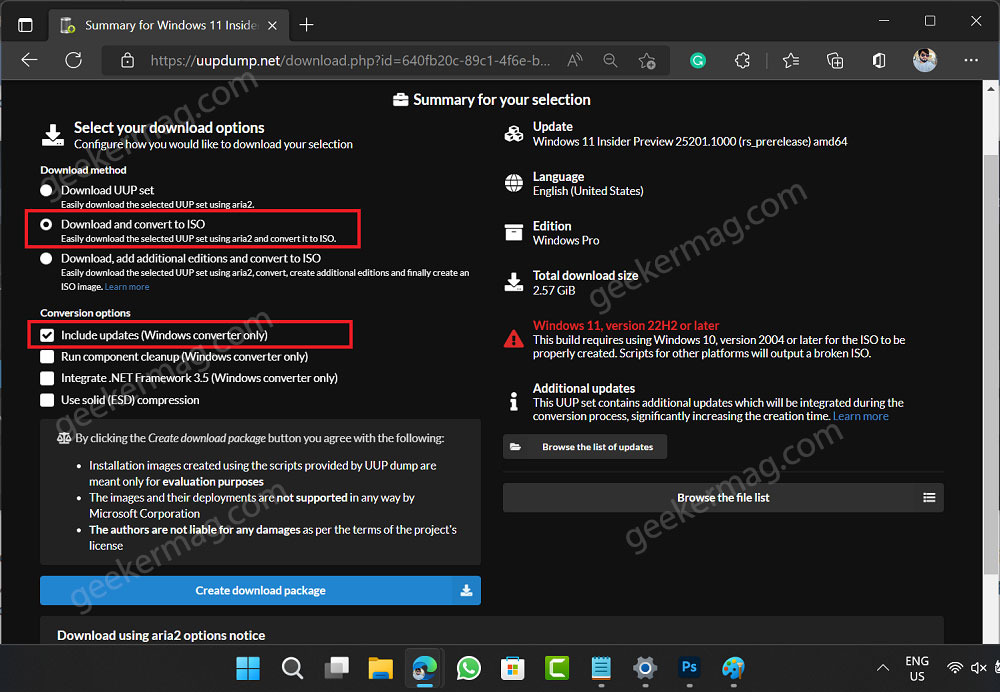Screen dimensions: 1000x692
Task: Switch the ENG US input language
Action: tap(916, 668)
